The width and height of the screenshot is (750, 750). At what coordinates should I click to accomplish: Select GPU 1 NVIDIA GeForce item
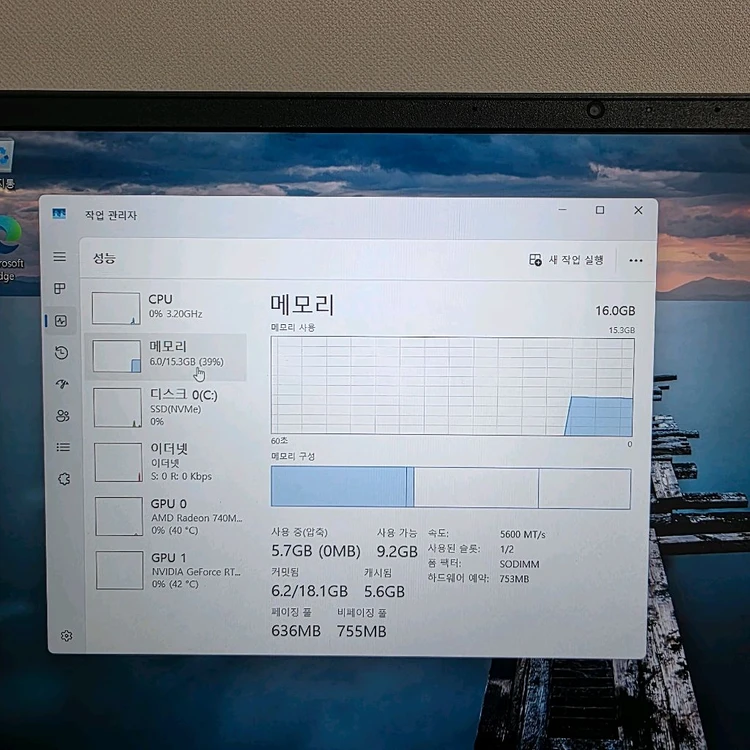tap(169, 570)
